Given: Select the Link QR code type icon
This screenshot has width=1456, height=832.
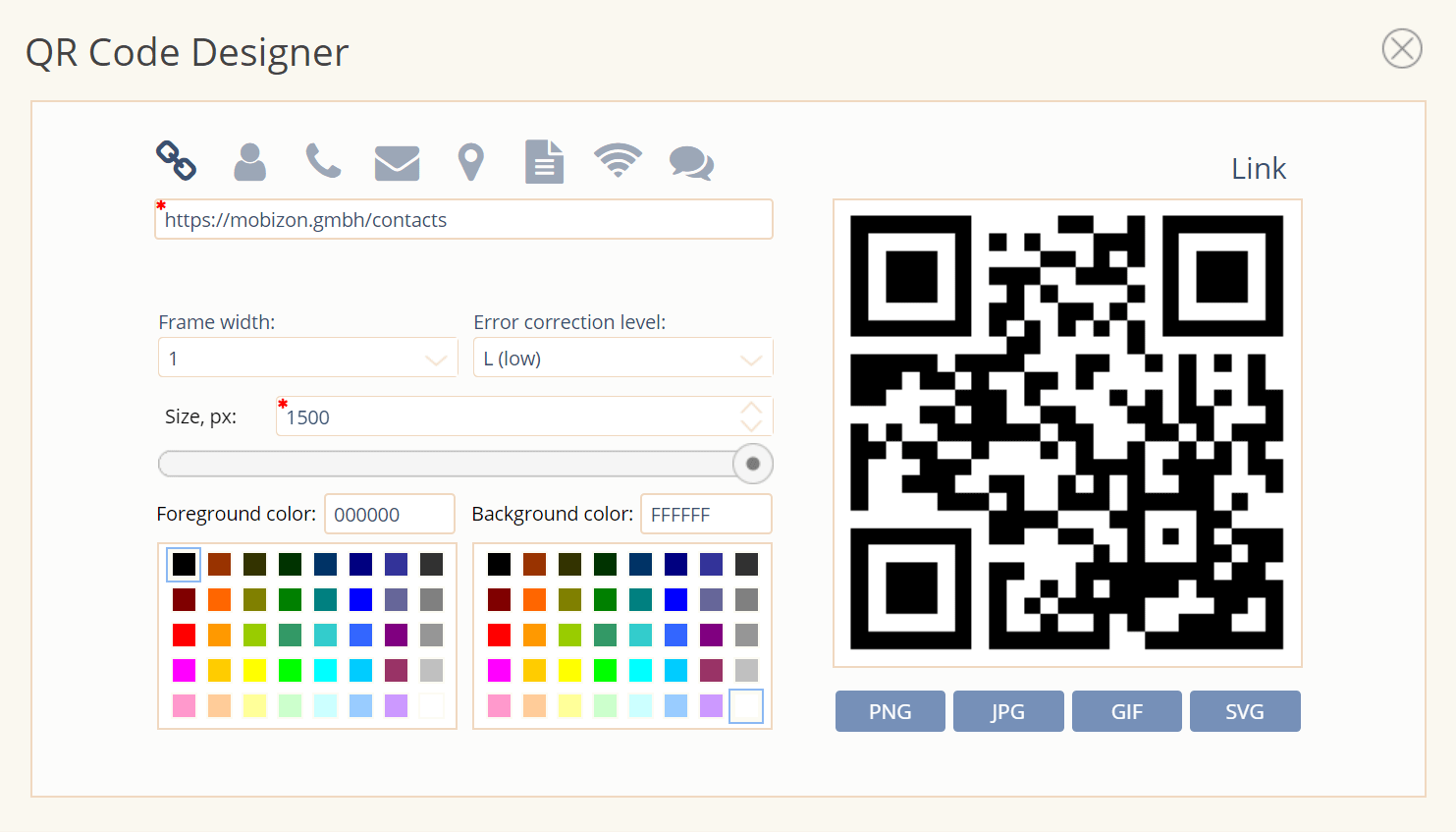Looking at the screenshot, I should [x=177, y=161].
